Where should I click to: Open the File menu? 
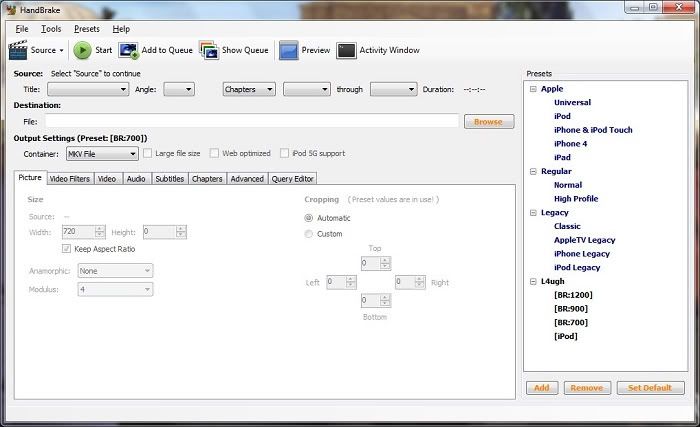[x=22, y=29]
